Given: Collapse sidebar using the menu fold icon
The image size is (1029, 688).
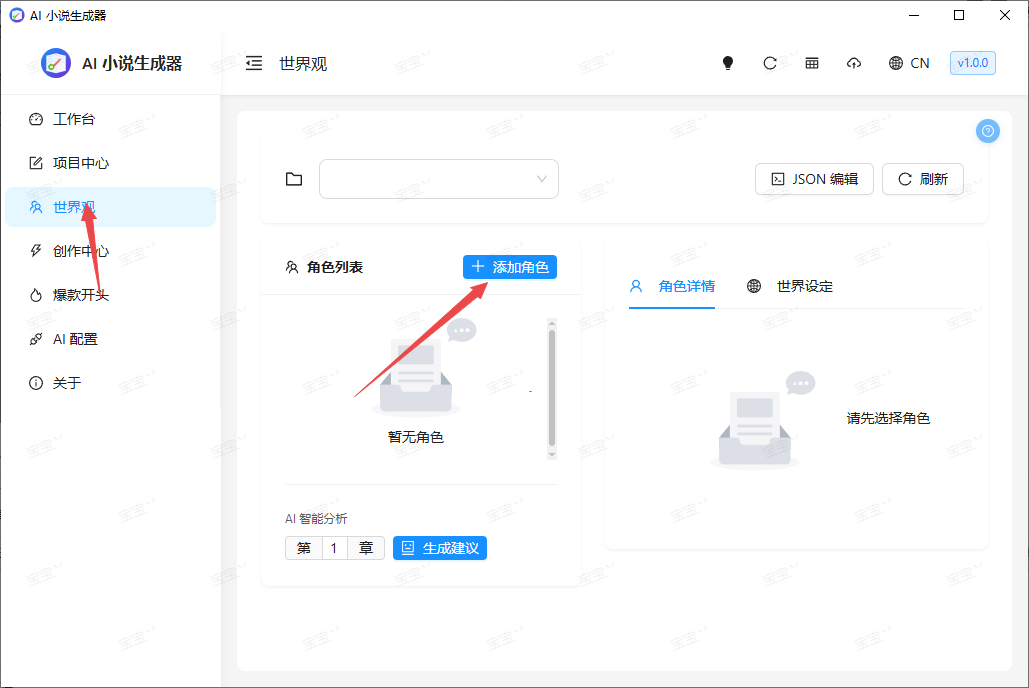Looking at the screenshot, I should coord(254,63).
